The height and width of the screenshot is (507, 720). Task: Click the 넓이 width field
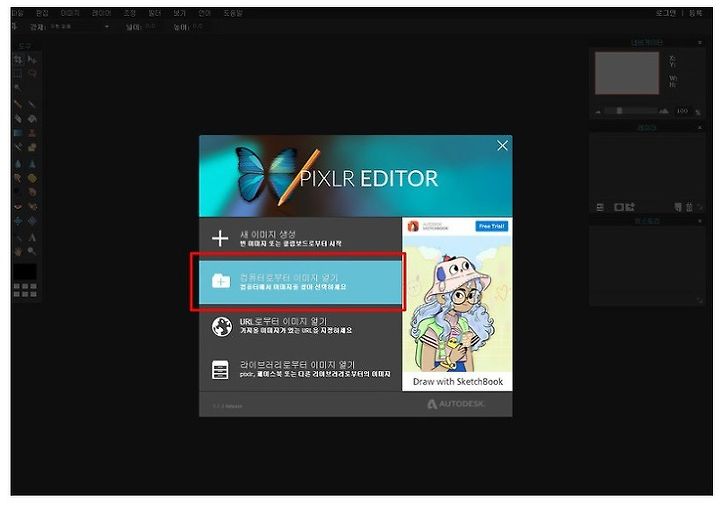click(150, 27)
